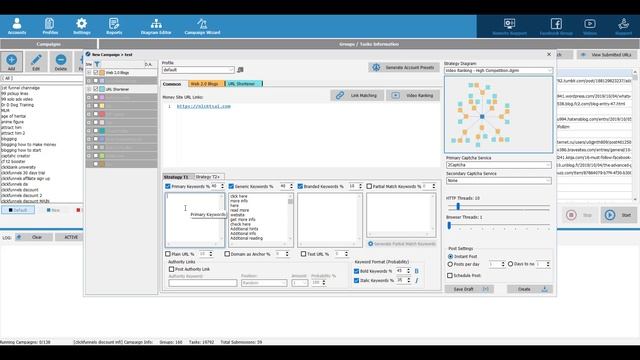Click the Save Draft button
The height and width of the screenshot is (360, 640).
(x=469, y=289)
